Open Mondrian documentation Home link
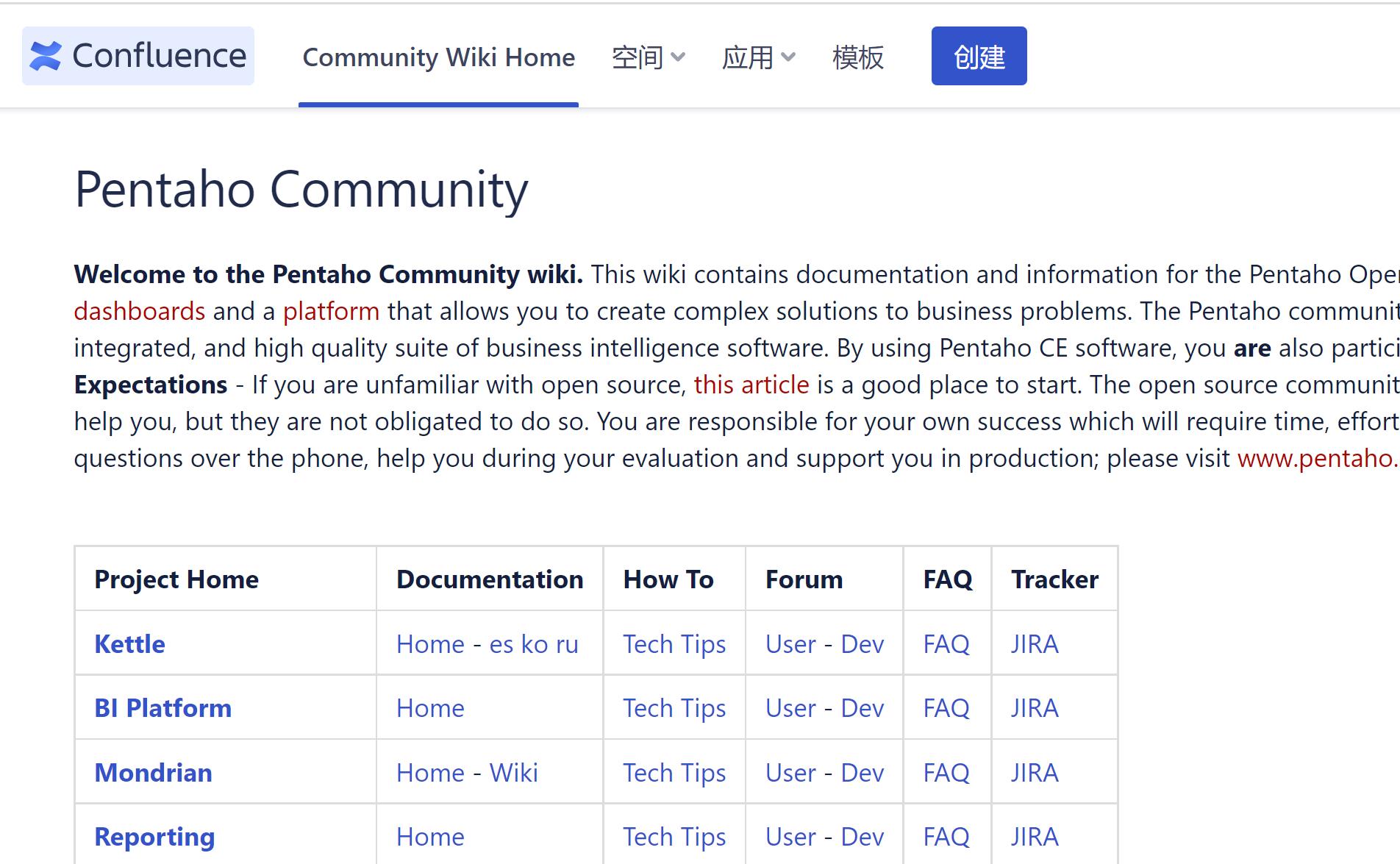 pos(430,773)
